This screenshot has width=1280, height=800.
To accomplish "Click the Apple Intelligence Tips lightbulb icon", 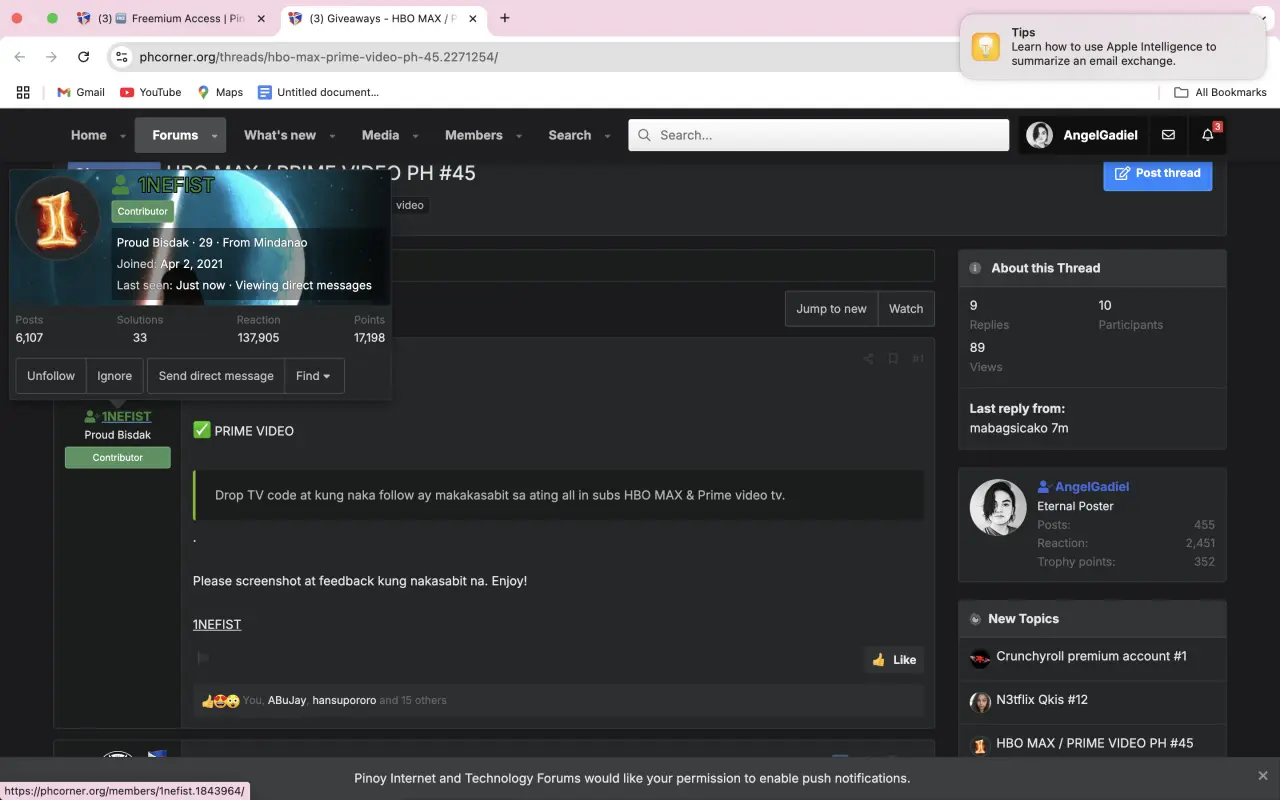I will click(x=986, y=47).
